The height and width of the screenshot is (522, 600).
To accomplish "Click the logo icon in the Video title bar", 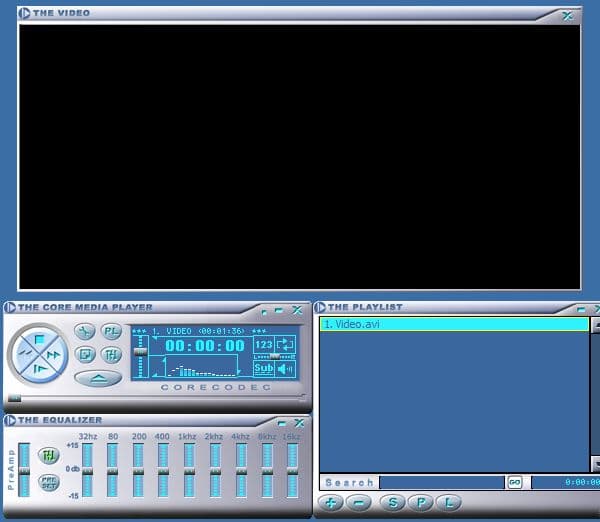I will click(x=24, y=13).
